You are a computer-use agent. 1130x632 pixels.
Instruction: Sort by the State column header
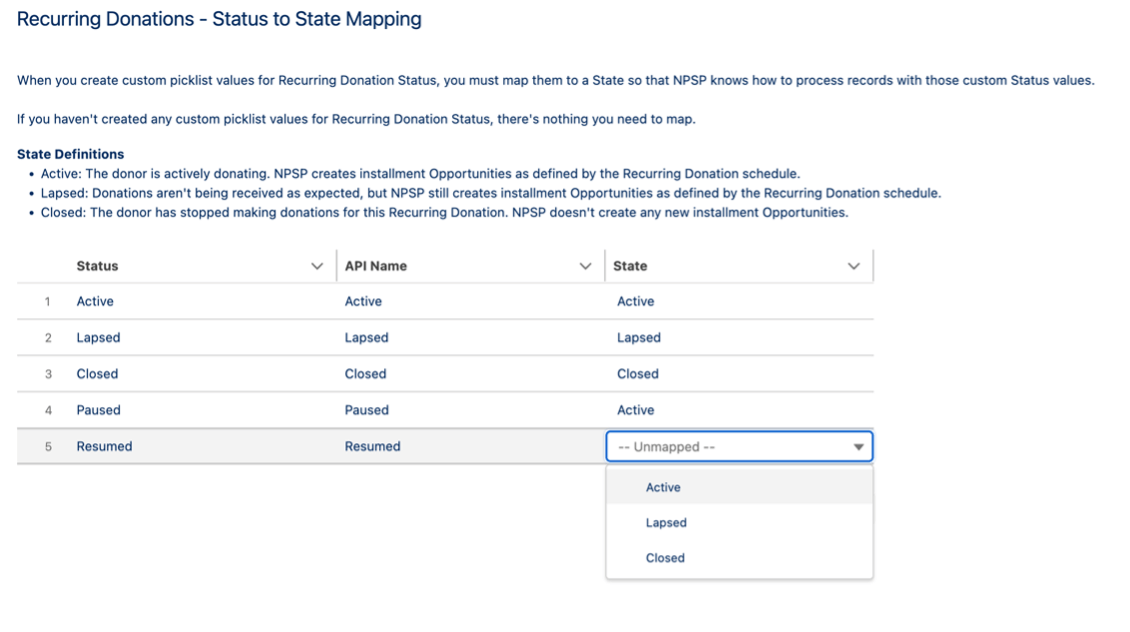point(630,266)
